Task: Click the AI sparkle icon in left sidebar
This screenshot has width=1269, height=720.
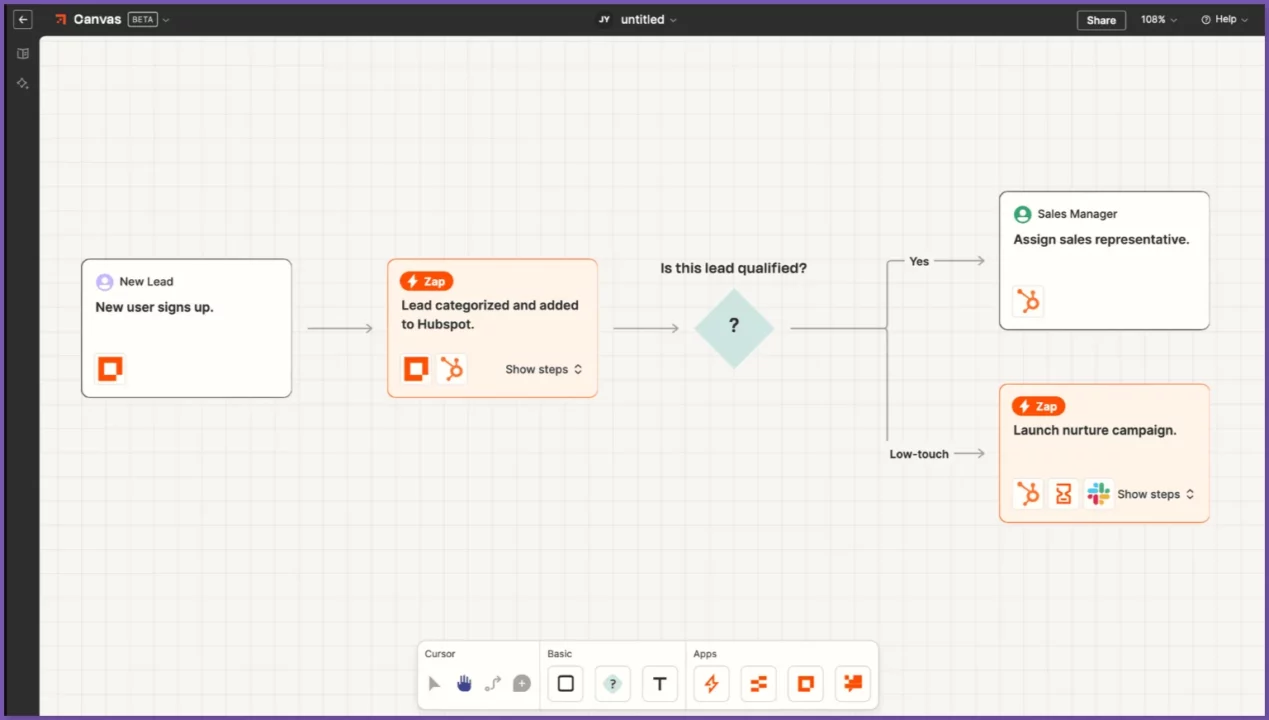Action: pos(23,84)
